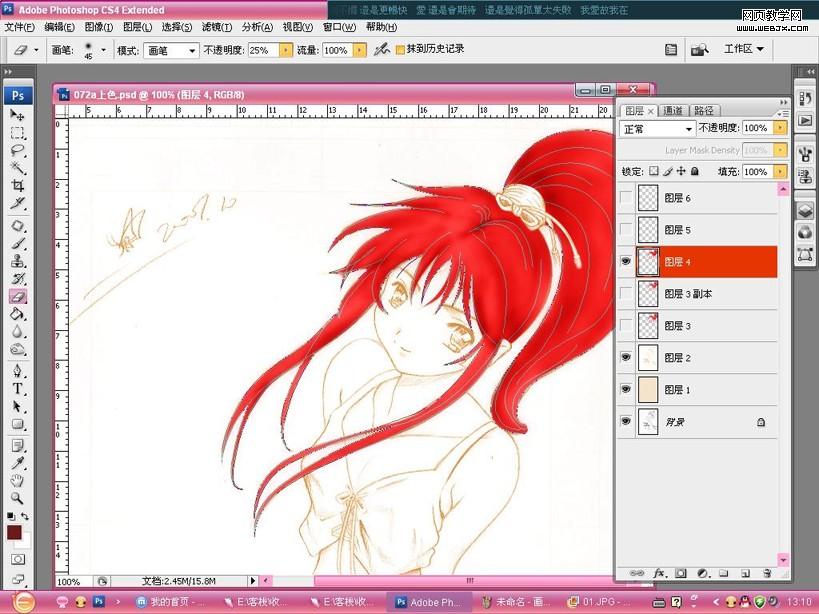
Task: Show layer 图层 6 visibility box
Action: pos(626,197)
